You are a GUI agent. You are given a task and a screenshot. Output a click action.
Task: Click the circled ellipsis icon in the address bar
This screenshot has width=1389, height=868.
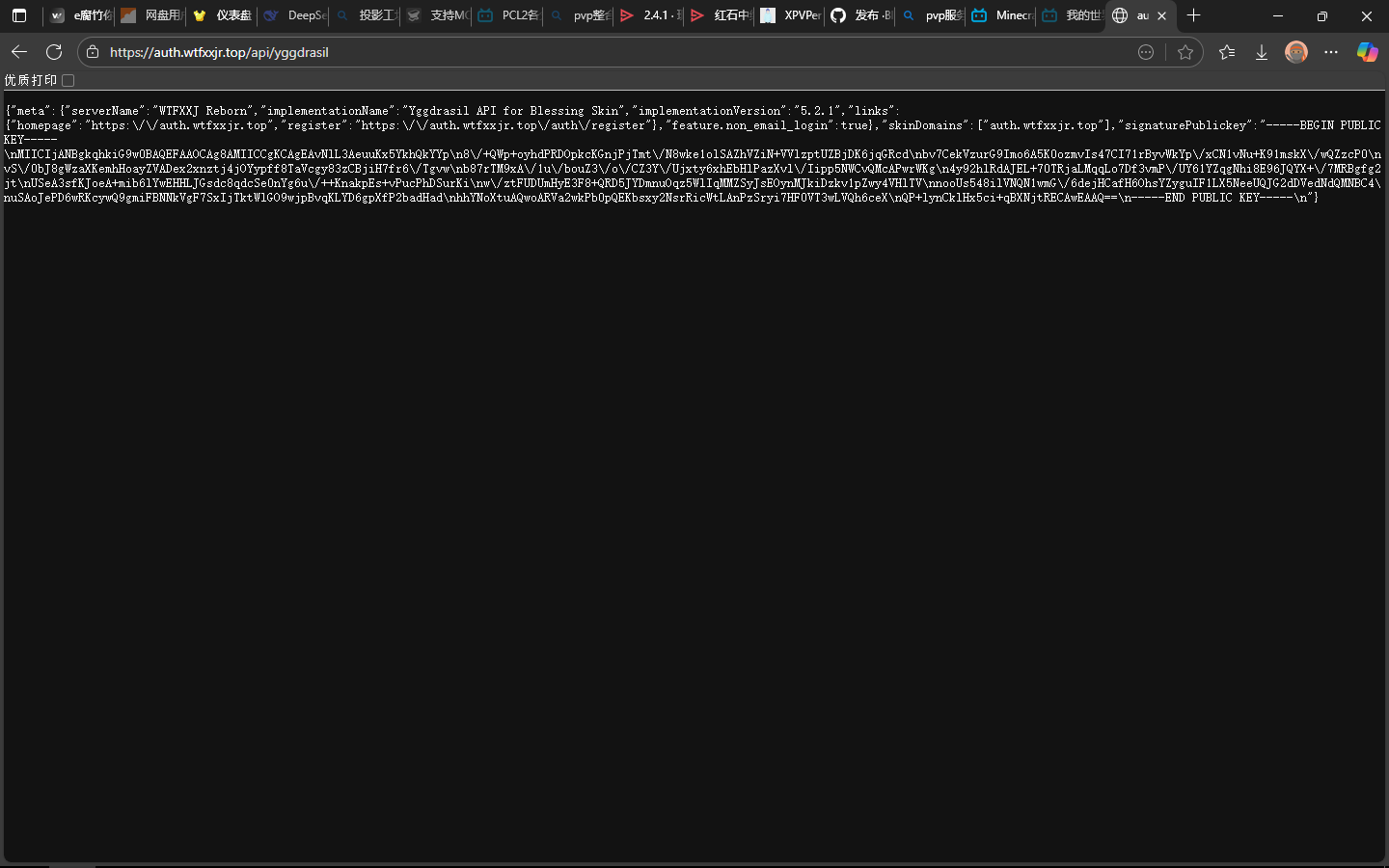pyautogui.click(x=1146, y=52)
